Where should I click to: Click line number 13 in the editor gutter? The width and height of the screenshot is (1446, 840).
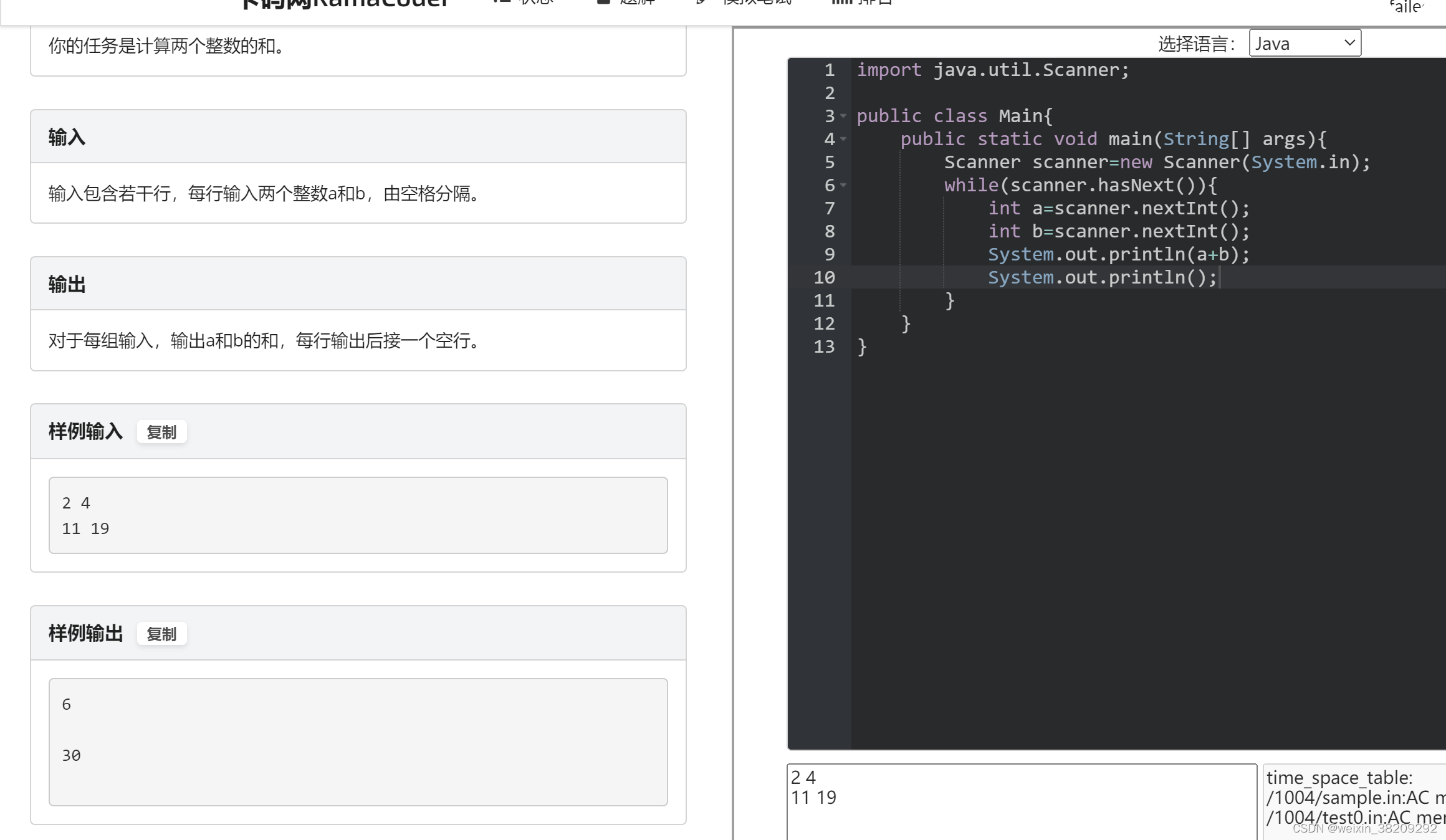point(824,346)
